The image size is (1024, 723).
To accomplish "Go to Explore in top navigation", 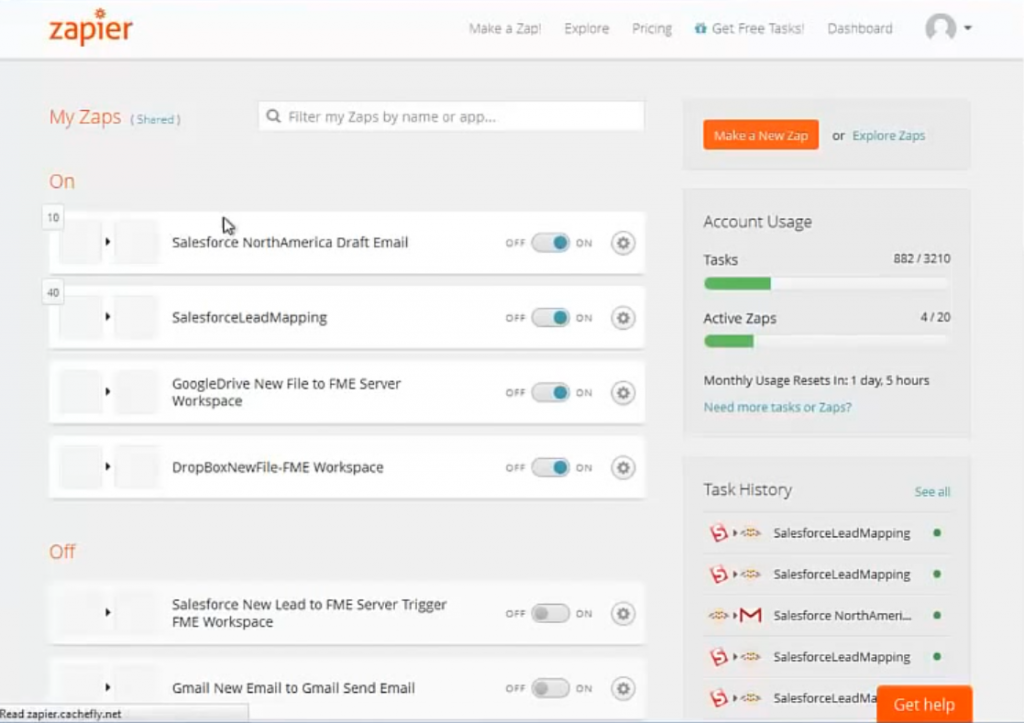I will pos(586,29).
